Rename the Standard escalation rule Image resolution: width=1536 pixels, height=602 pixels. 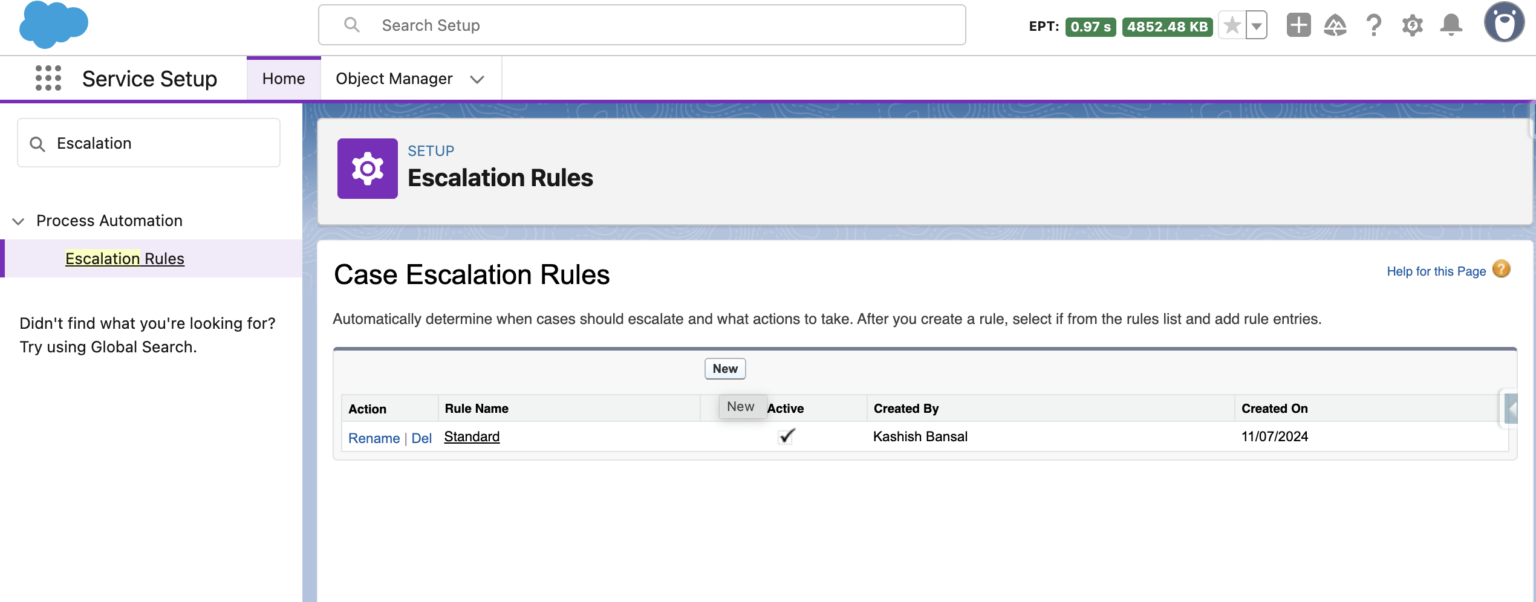(373, 438)
